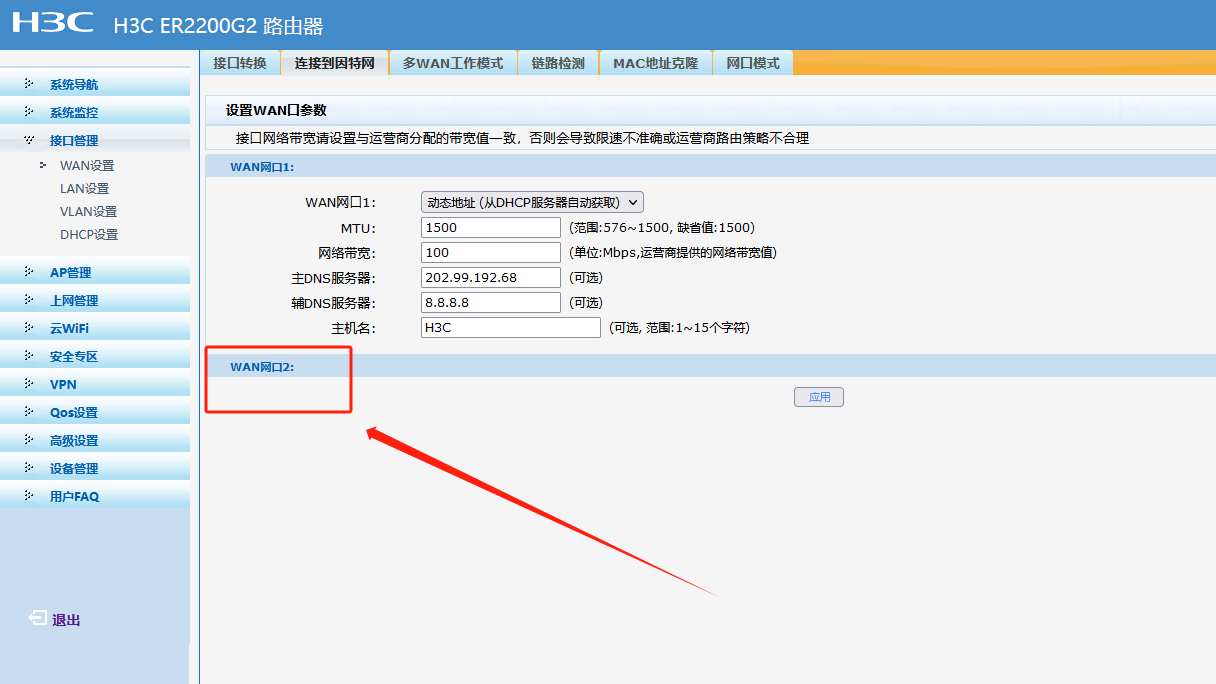Viewport: 1216px width, 684px height.
Task: Click the arrow icon beside 系统监控
Action: tap(29, 112)
